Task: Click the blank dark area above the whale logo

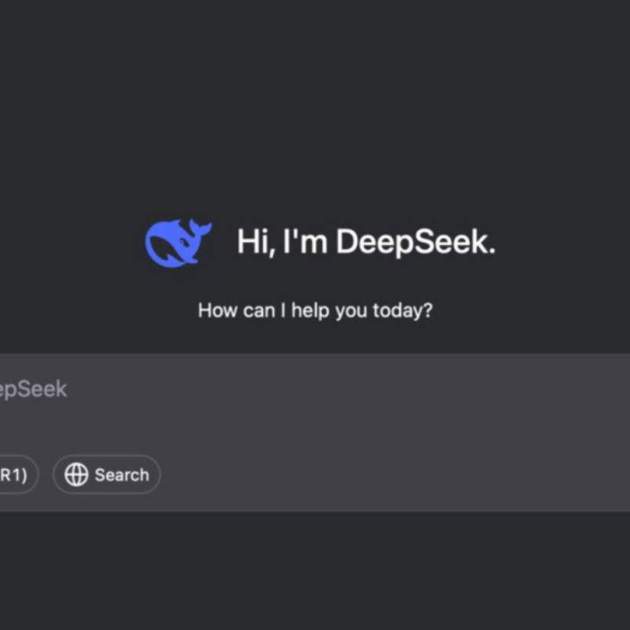Action: pyautogui.click(x=178, y=120)
